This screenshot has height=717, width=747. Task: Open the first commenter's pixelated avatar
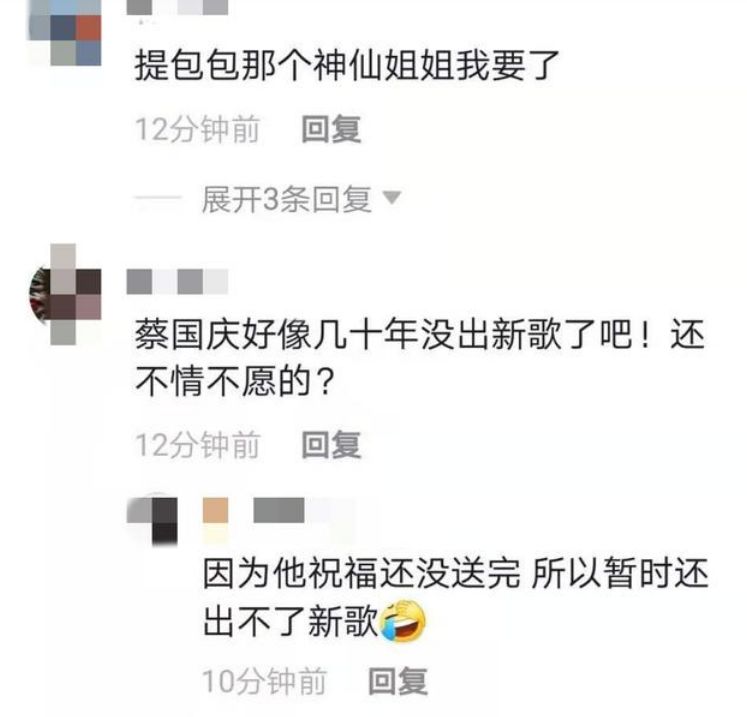click(65, 32)
